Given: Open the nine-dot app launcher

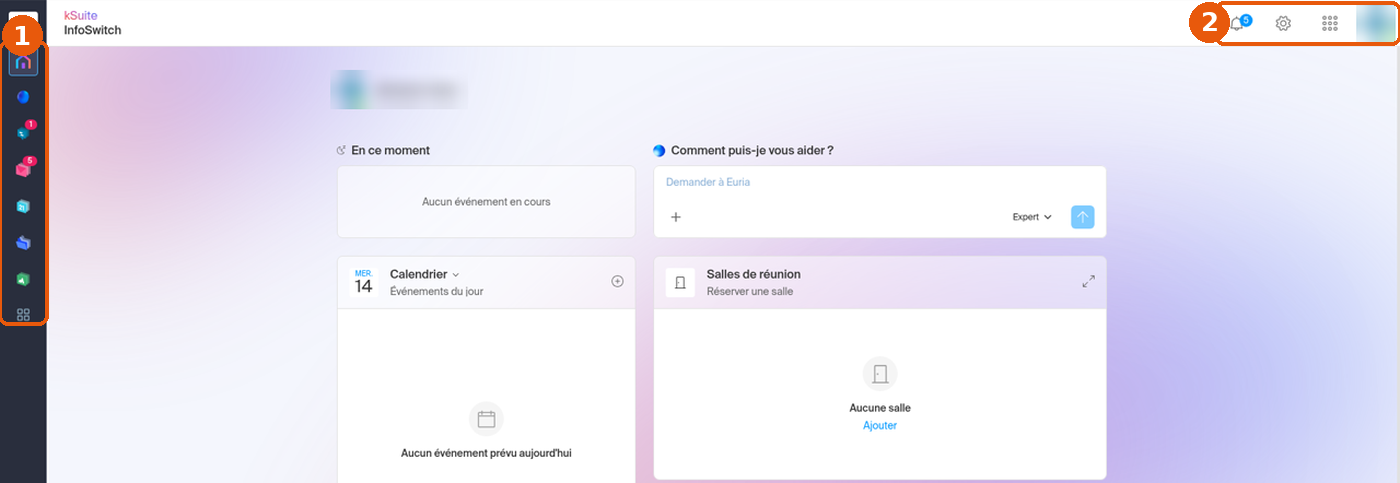Looking at the screenshot, I should click(x=1330, y=23).
